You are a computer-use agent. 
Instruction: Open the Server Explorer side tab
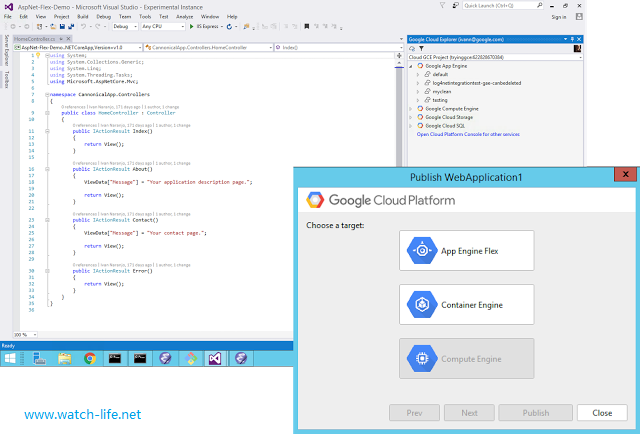[7, 50]
